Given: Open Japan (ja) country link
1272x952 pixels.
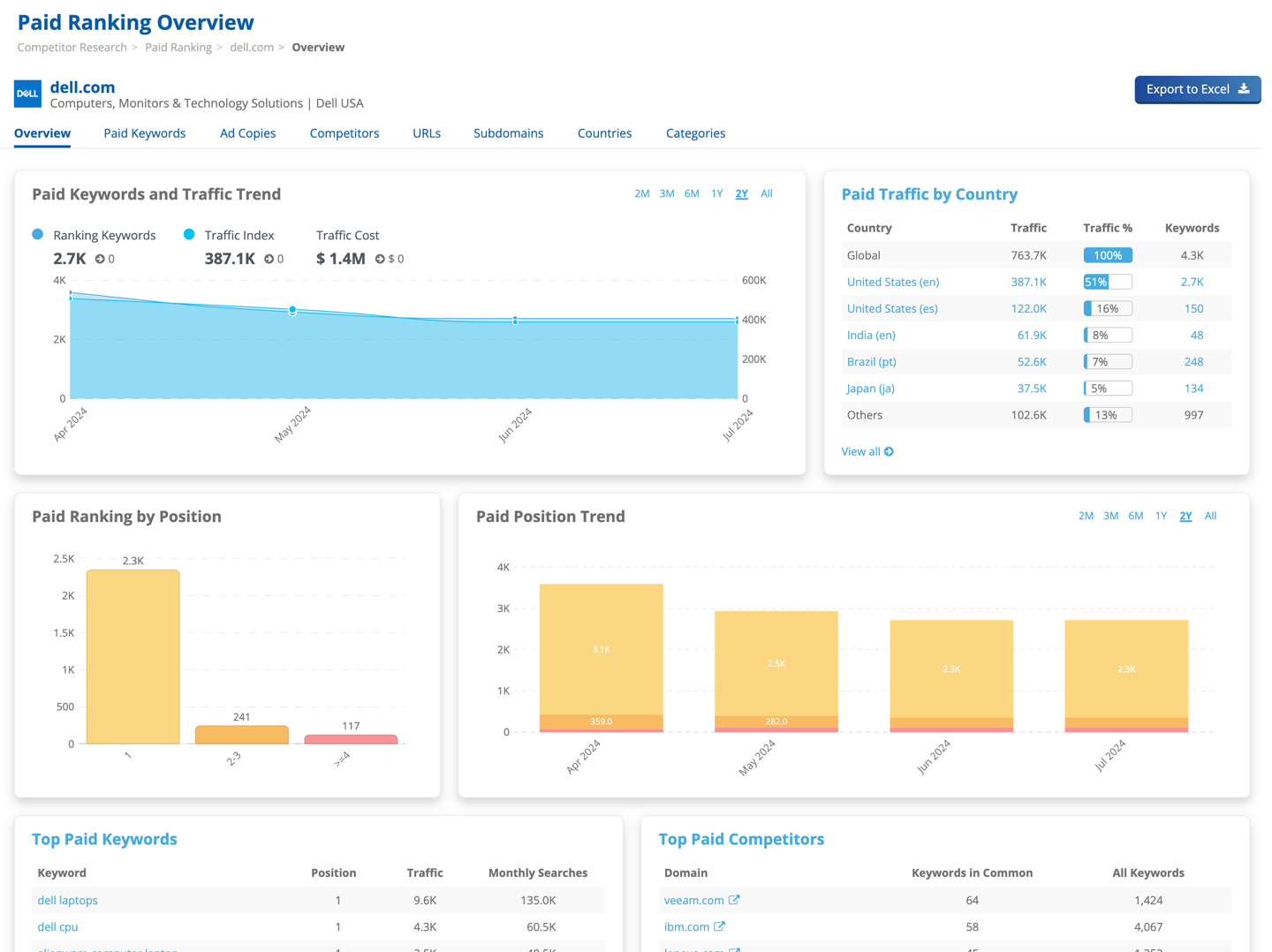Looking at the screenshot, I should pos(871,388).
